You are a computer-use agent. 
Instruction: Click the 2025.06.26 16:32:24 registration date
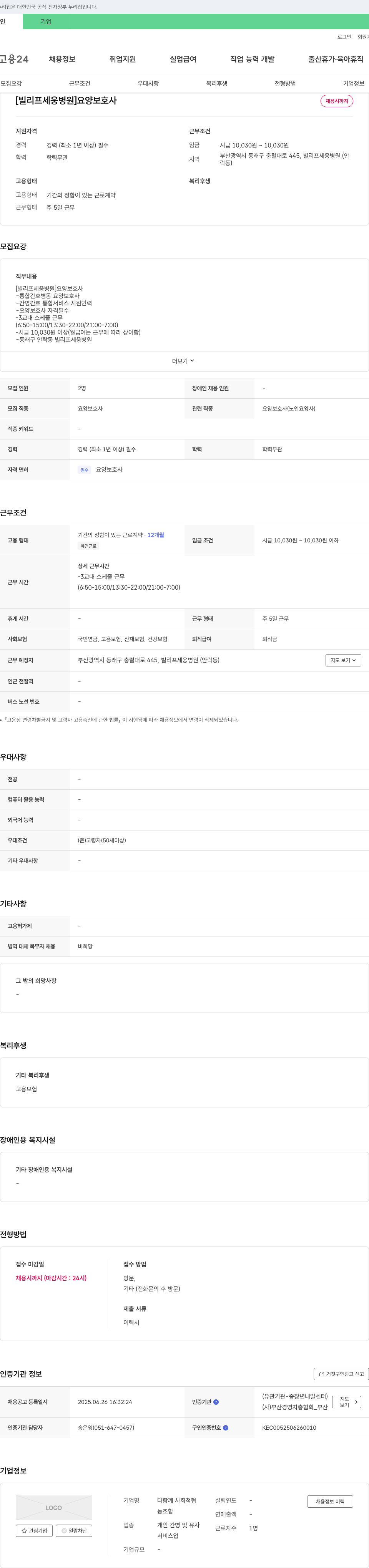pyautogui.click(x=105, y=1402)
